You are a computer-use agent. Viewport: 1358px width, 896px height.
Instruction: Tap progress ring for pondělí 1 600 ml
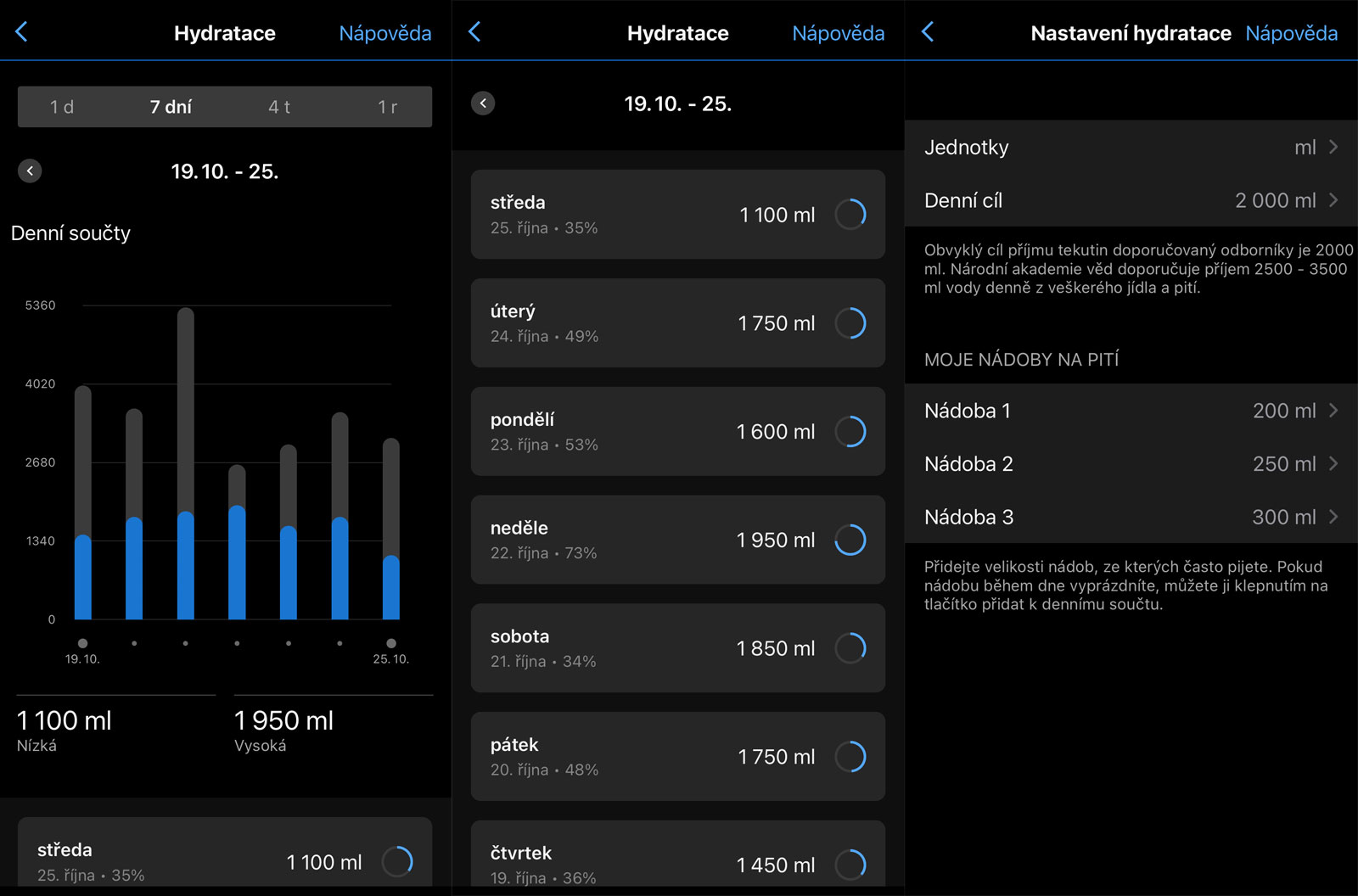click(x=850, y=432)
